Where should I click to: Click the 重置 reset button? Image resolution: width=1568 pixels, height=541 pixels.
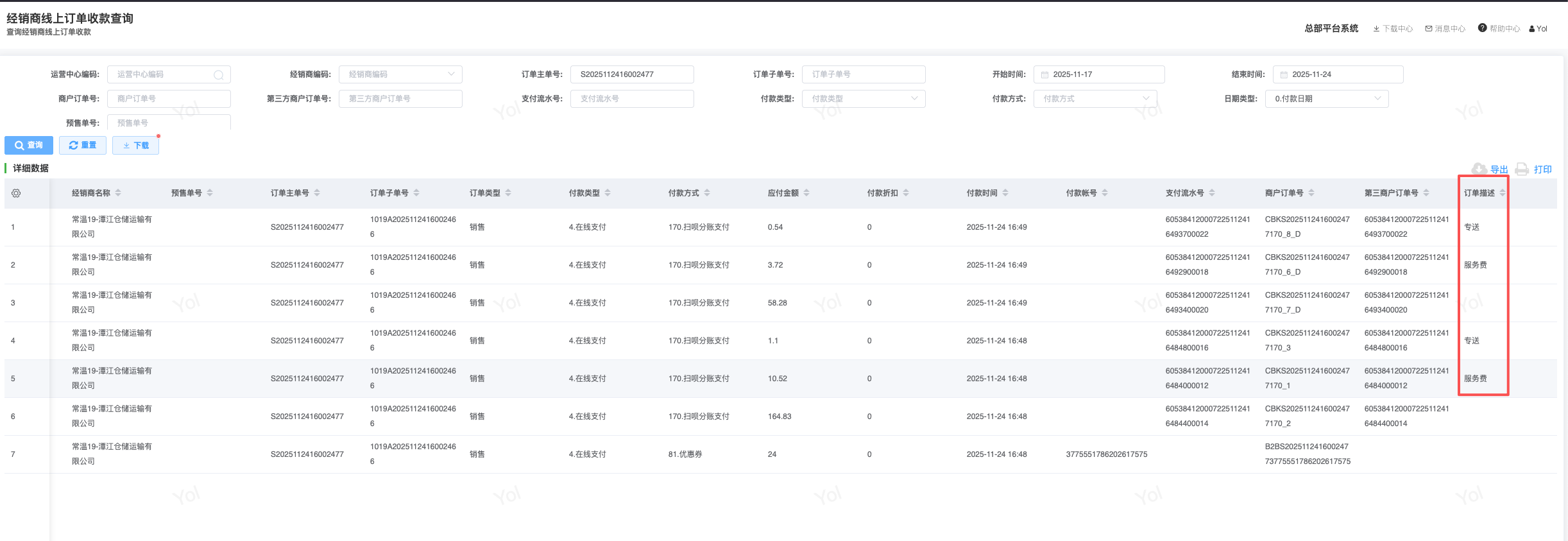point(83,145)
